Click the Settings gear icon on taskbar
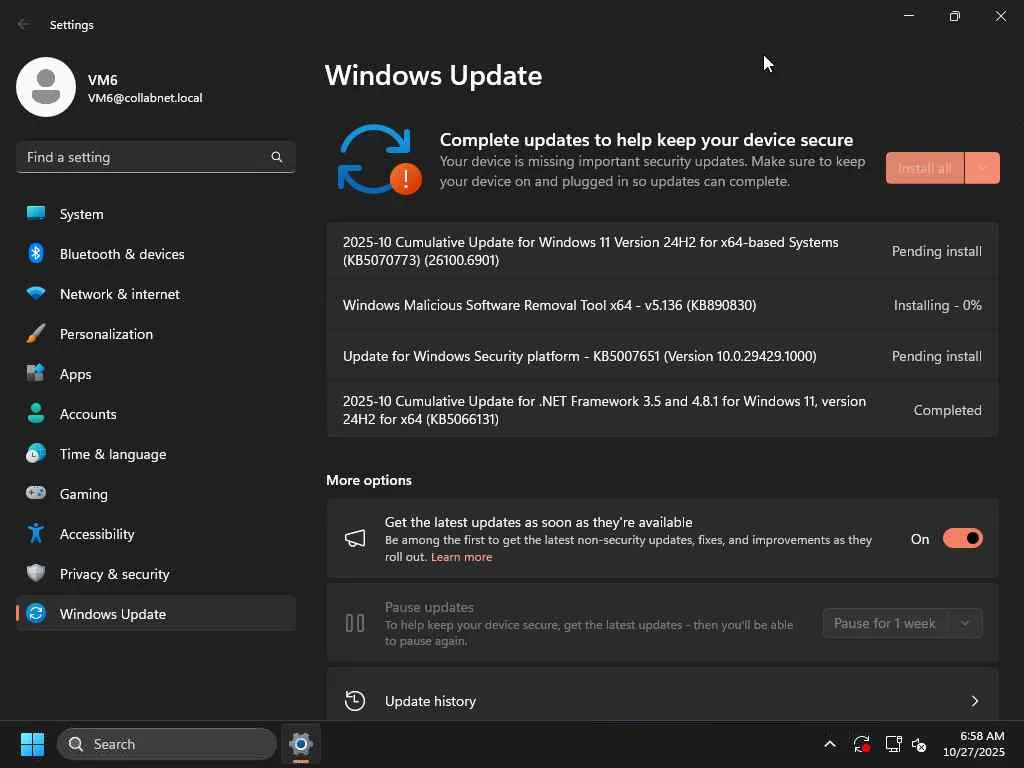This screenshot has height=768, width=1024. [301, 744]
